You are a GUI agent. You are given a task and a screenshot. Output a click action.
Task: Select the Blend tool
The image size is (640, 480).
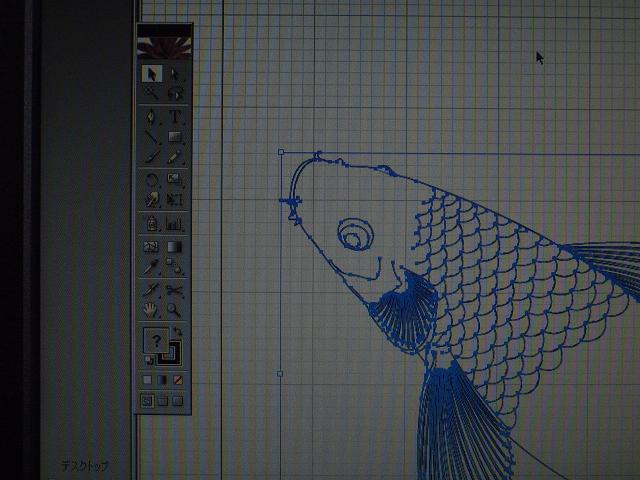tap(175, 267)
